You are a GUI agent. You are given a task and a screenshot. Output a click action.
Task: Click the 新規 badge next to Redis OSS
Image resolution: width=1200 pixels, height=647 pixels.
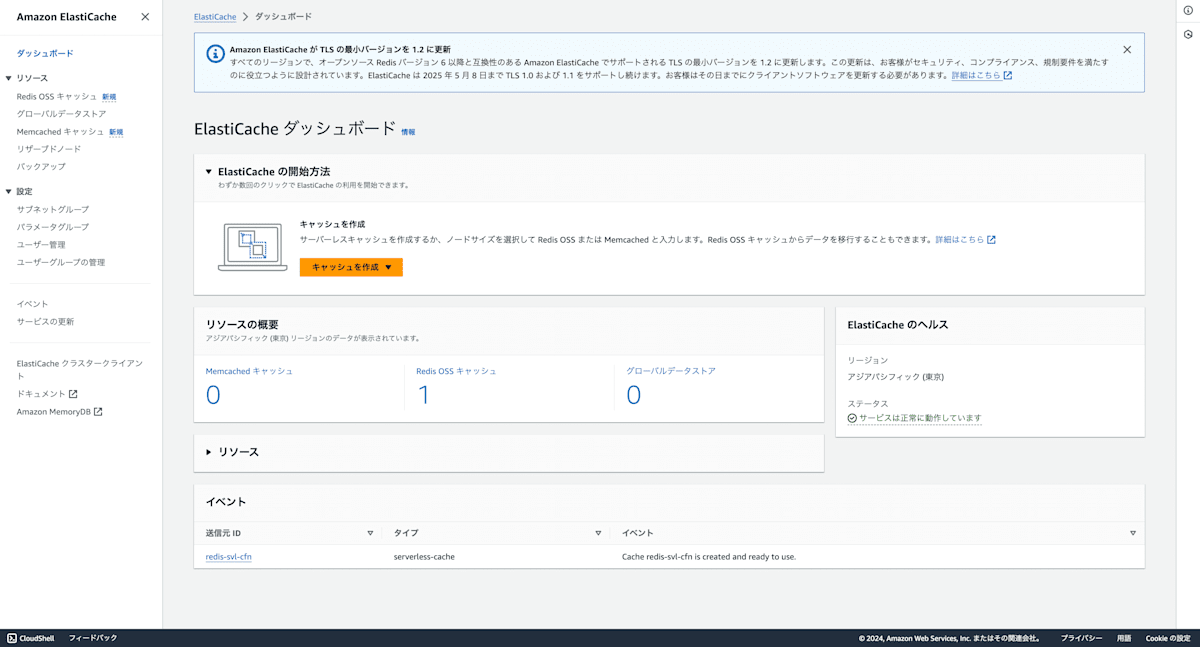(109, 97)
